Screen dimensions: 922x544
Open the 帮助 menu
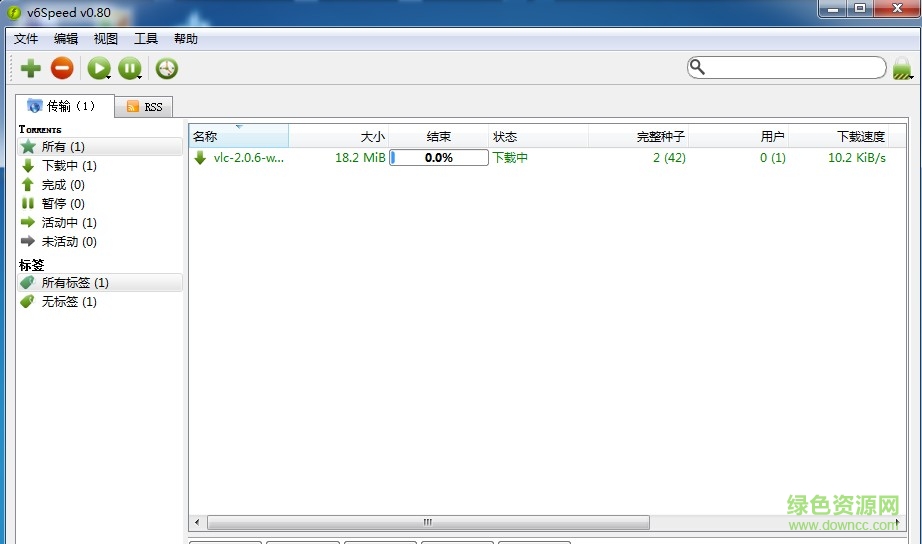pos(186,39)
